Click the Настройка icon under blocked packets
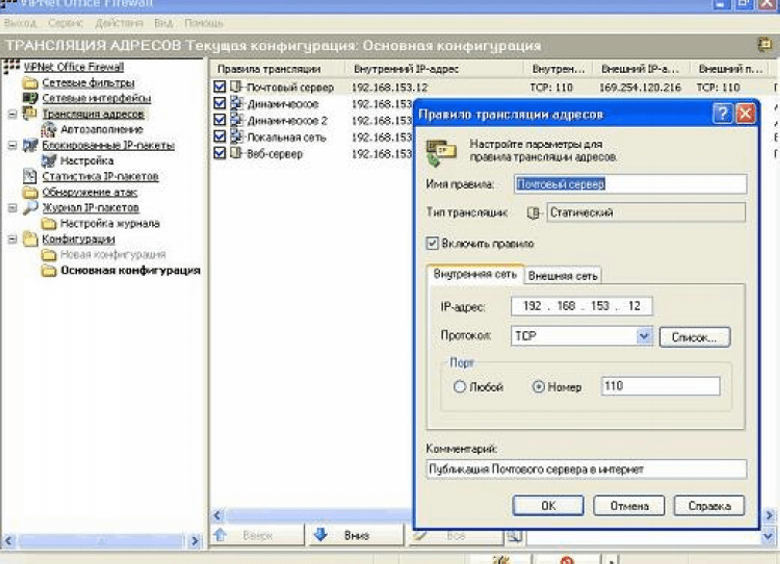Screen dimensions: 780x564 coord(48,161)
